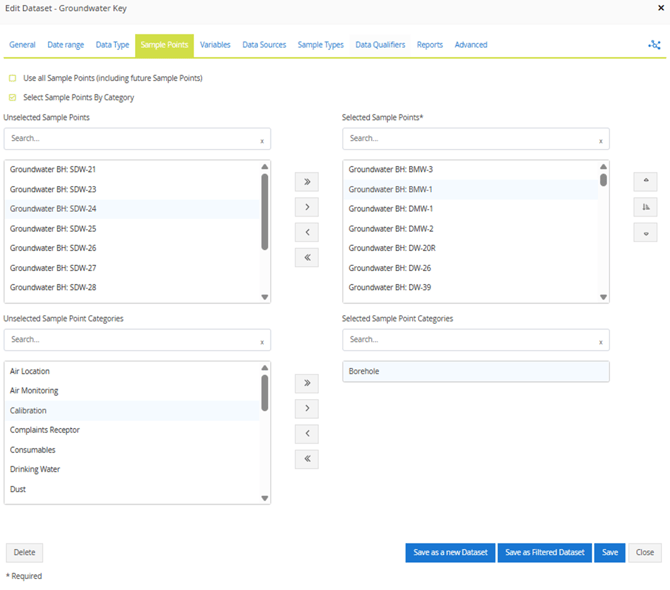Viewport: 670px width, 590px height.
Task: Remove all sample points from selected list
Action: click(x=306, y=258)
